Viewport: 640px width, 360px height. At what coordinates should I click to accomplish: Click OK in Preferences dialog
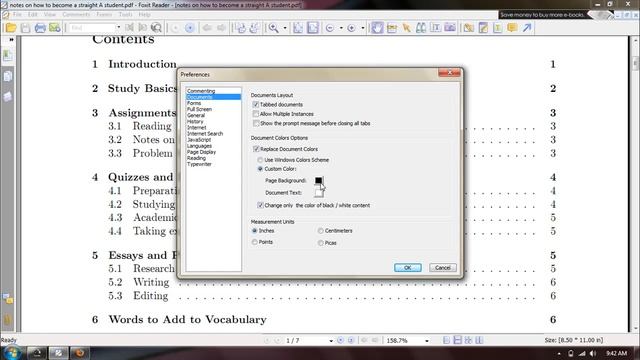(408, 267)
